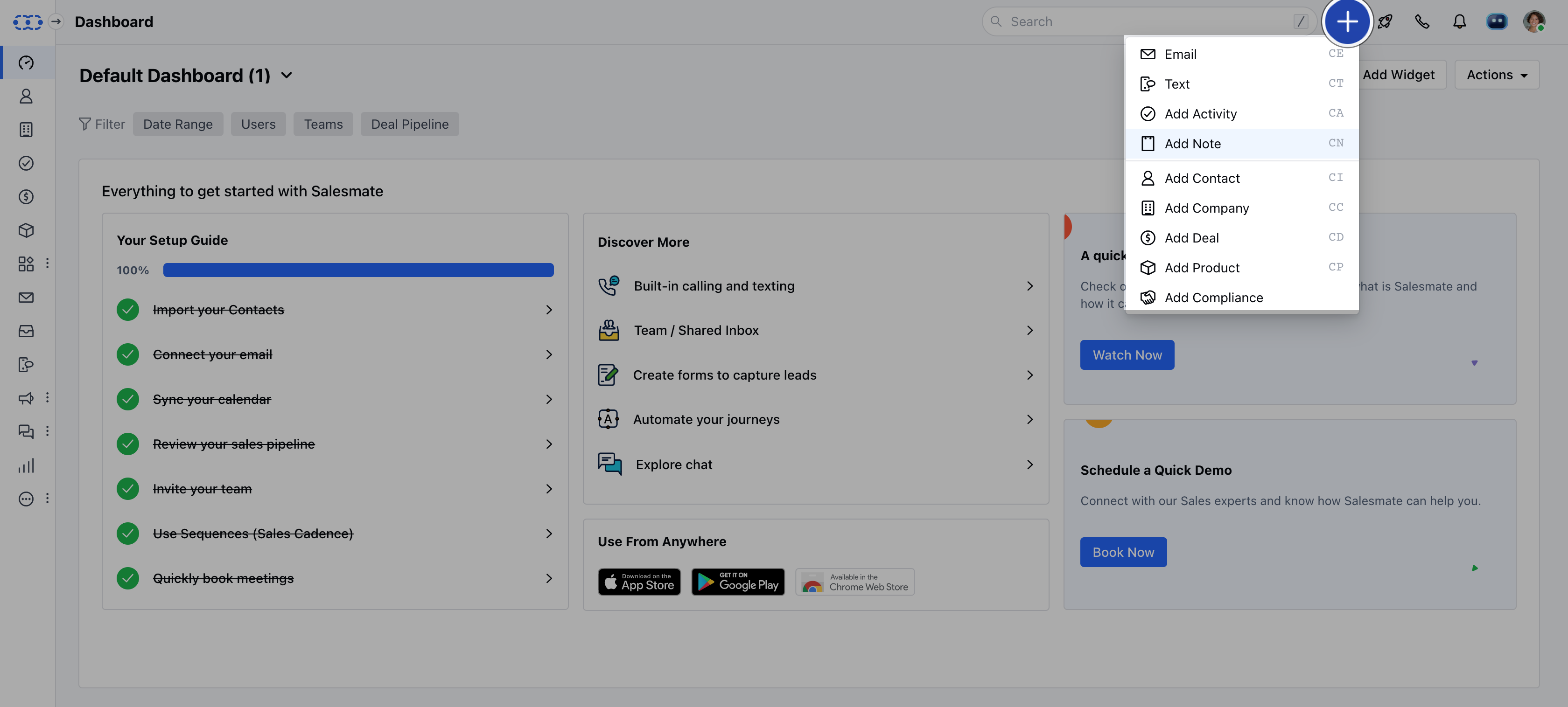1568x707 pixels.
Task: Open the Chats bubbles icon in sidebar
Action: pos(26,431)
